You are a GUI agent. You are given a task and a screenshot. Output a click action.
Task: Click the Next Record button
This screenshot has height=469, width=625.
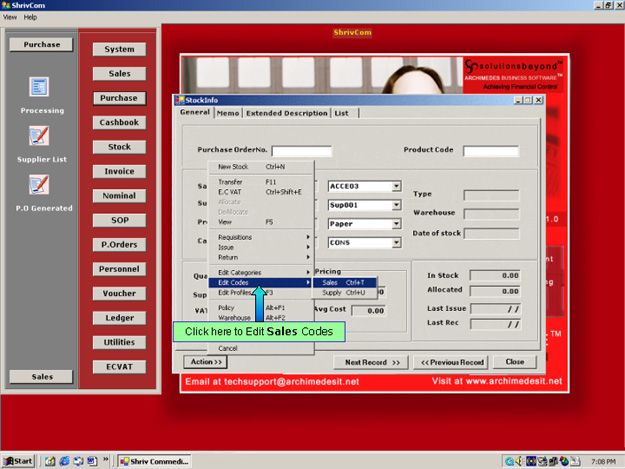(372, 362)
